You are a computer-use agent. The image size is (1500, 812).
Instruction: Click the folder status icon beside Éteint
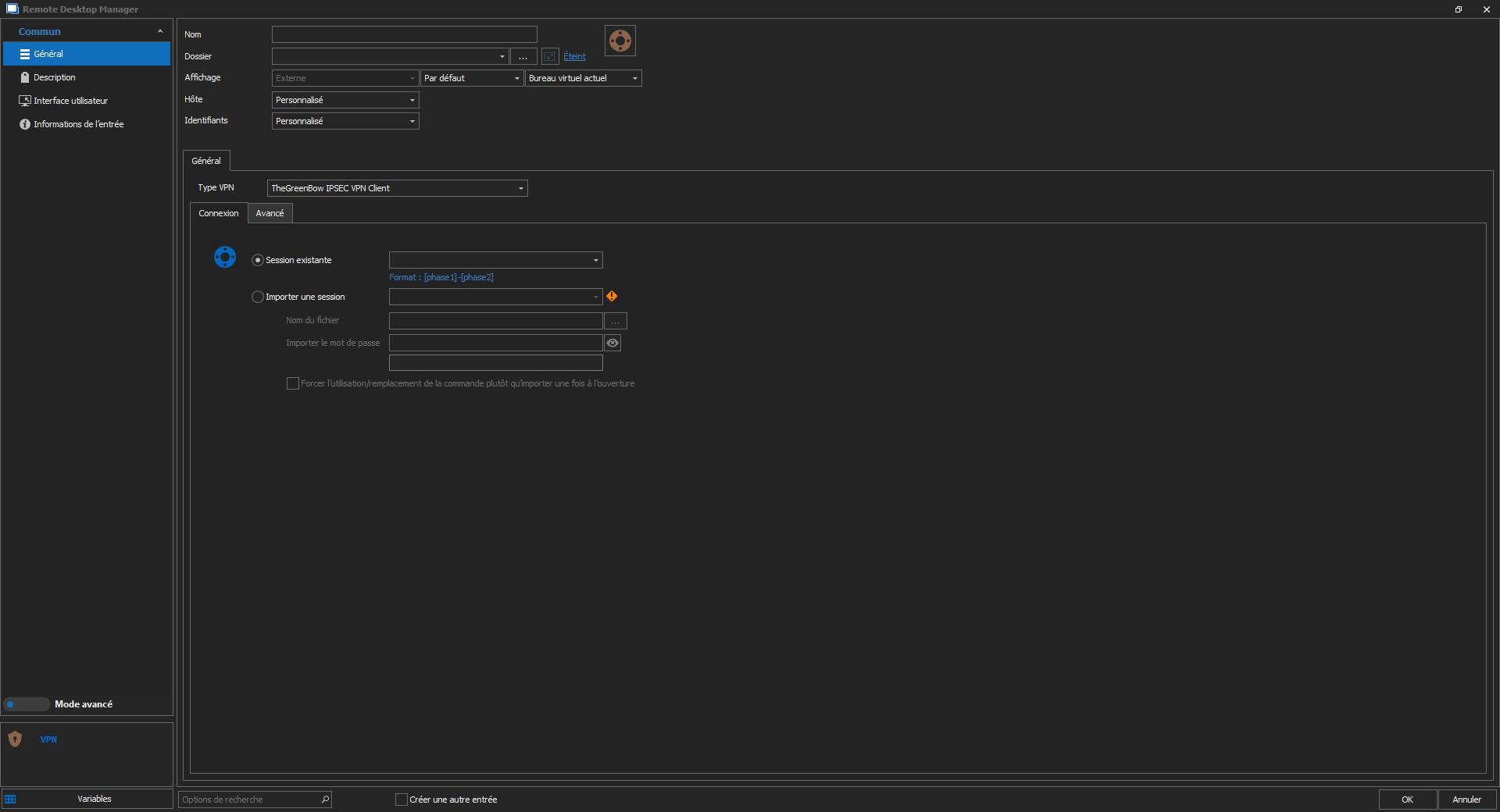pos(550,56)
